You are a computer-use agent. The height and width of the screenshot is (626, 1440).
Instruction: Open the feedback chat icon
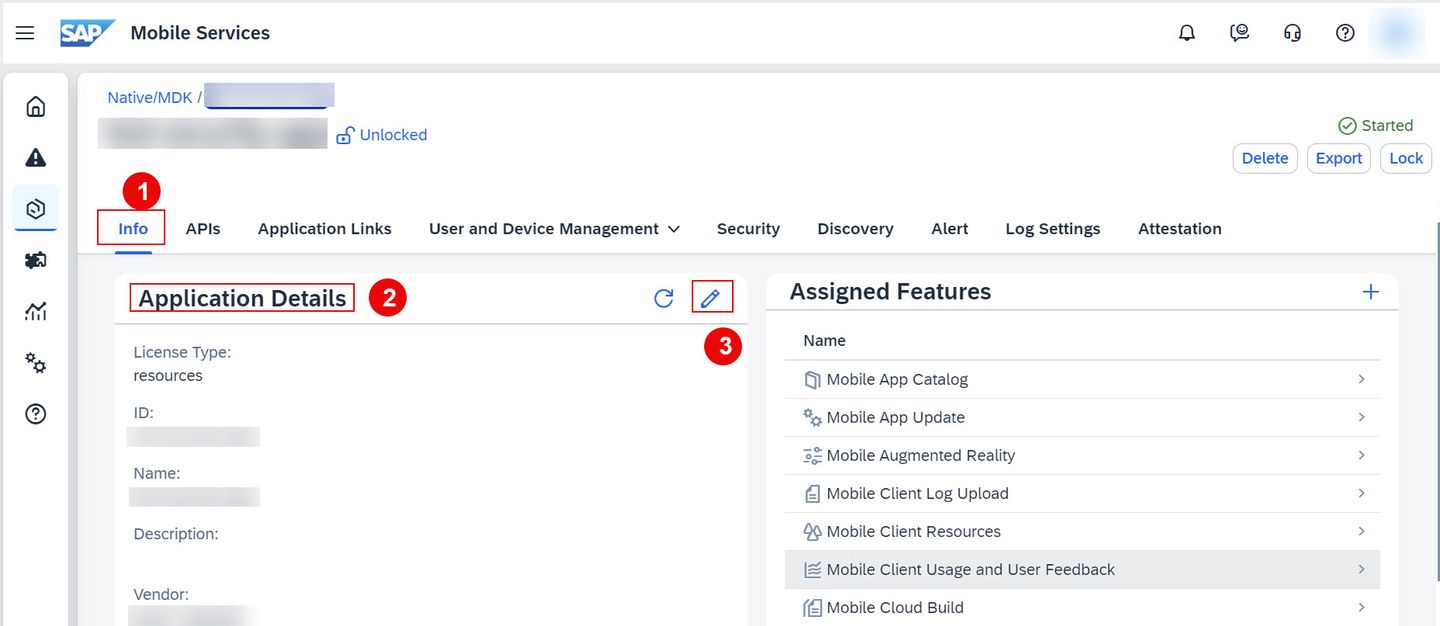pyautogui.click(x=1240, y=33)
